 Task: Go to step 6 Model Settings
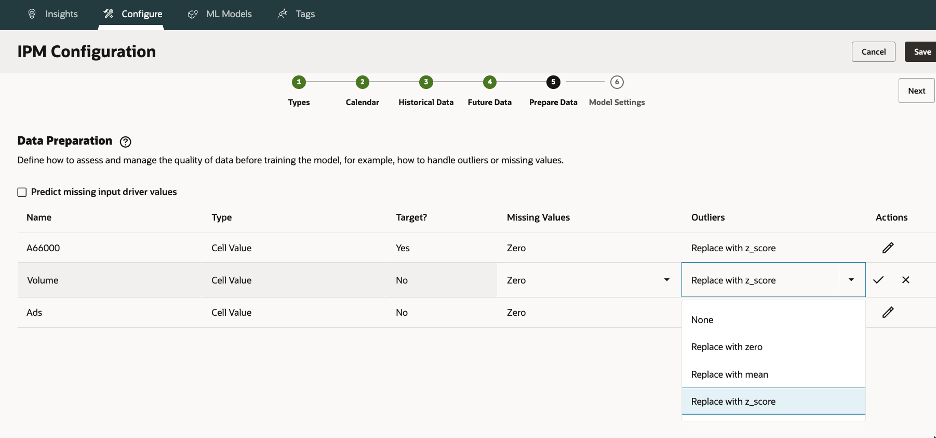617,82
